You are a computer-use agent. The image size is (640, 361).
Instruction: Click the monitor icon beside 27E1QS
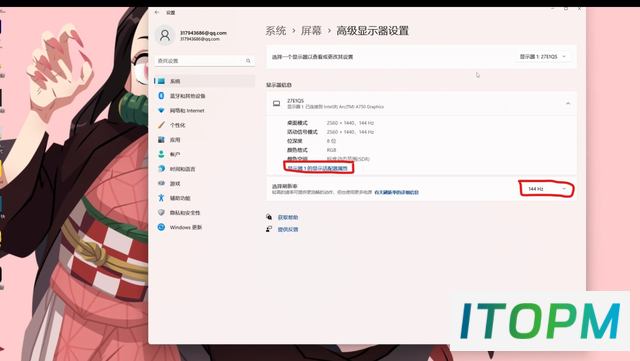[276, 104]
